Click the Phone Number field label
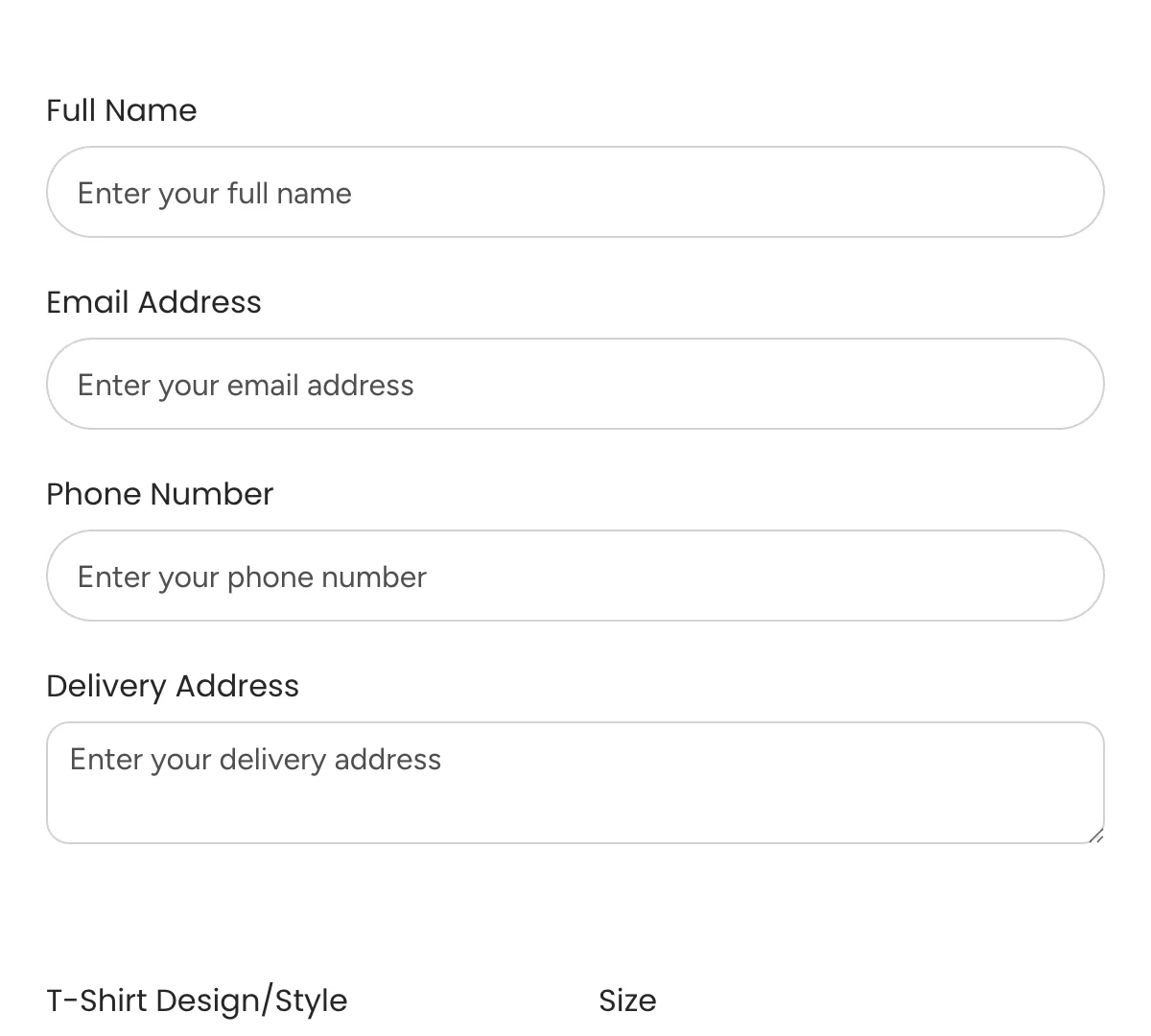This screenshot has width=1151, height=1036. point(159,494)
